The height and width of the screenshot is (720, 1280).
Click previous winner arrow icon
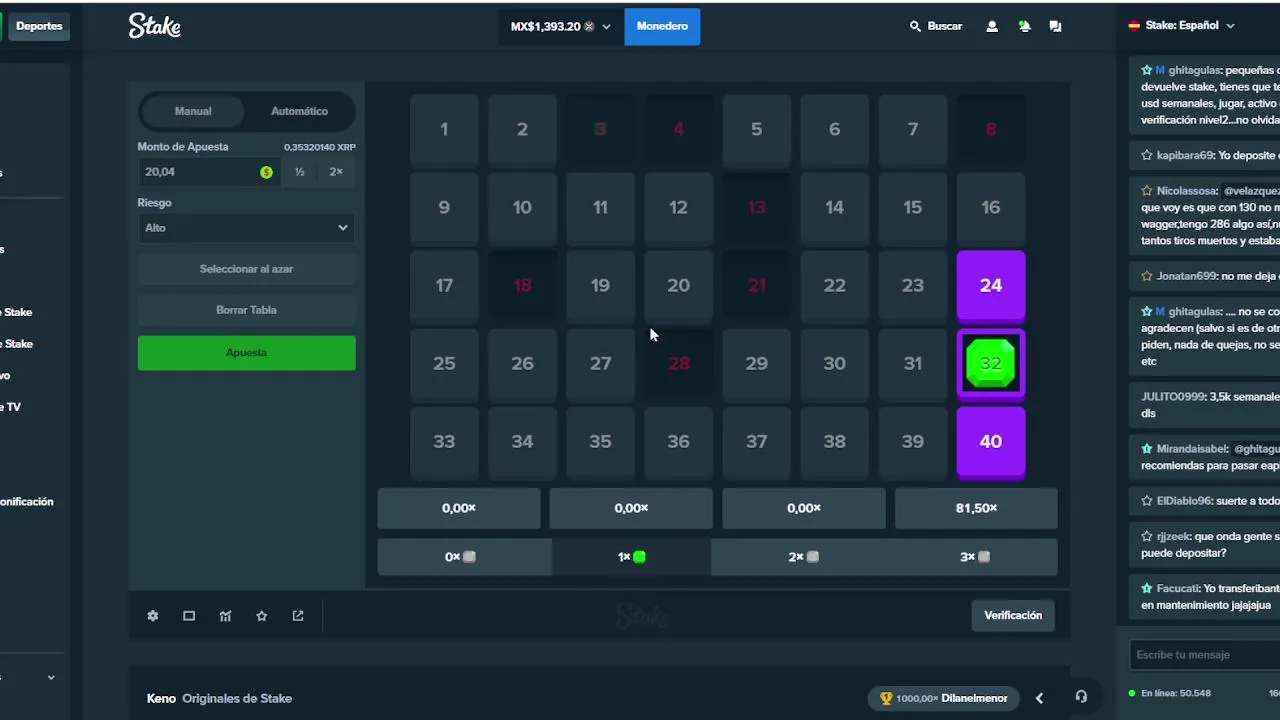click(x=1039, y=698)
